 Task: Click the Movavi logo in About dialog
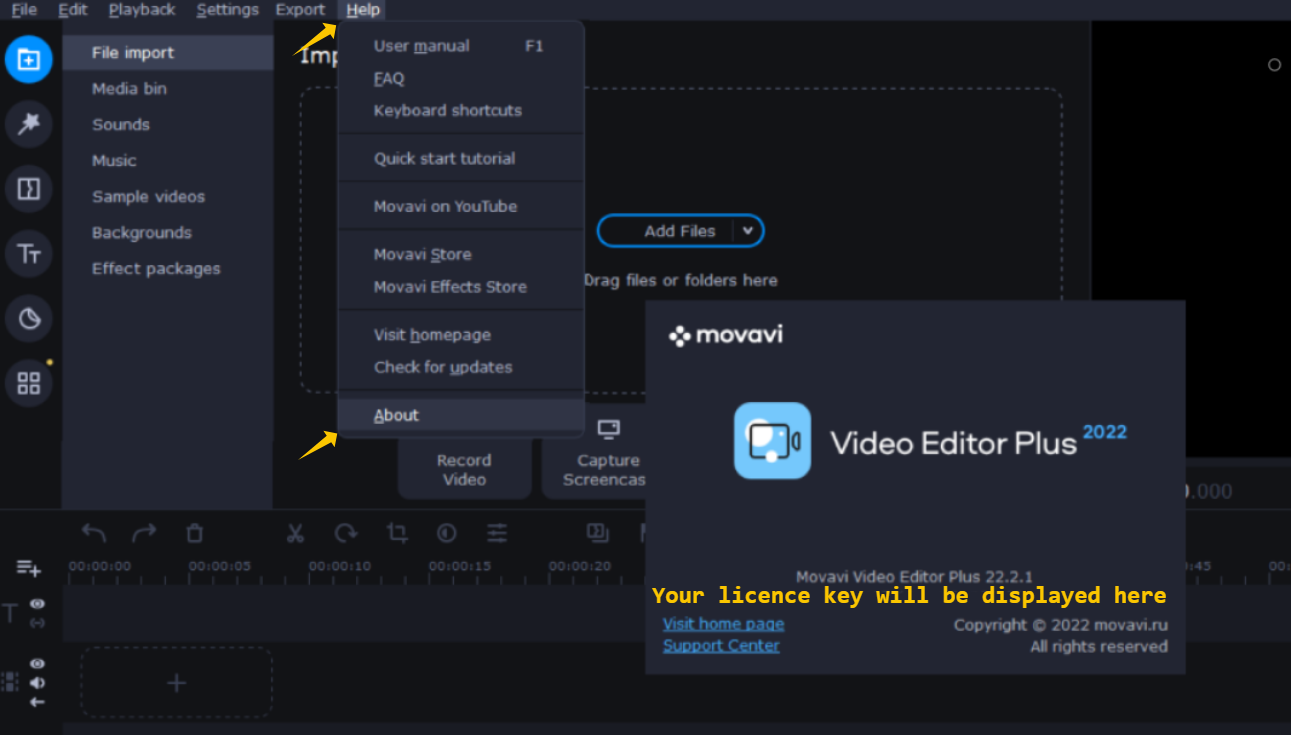coord(726,335)
